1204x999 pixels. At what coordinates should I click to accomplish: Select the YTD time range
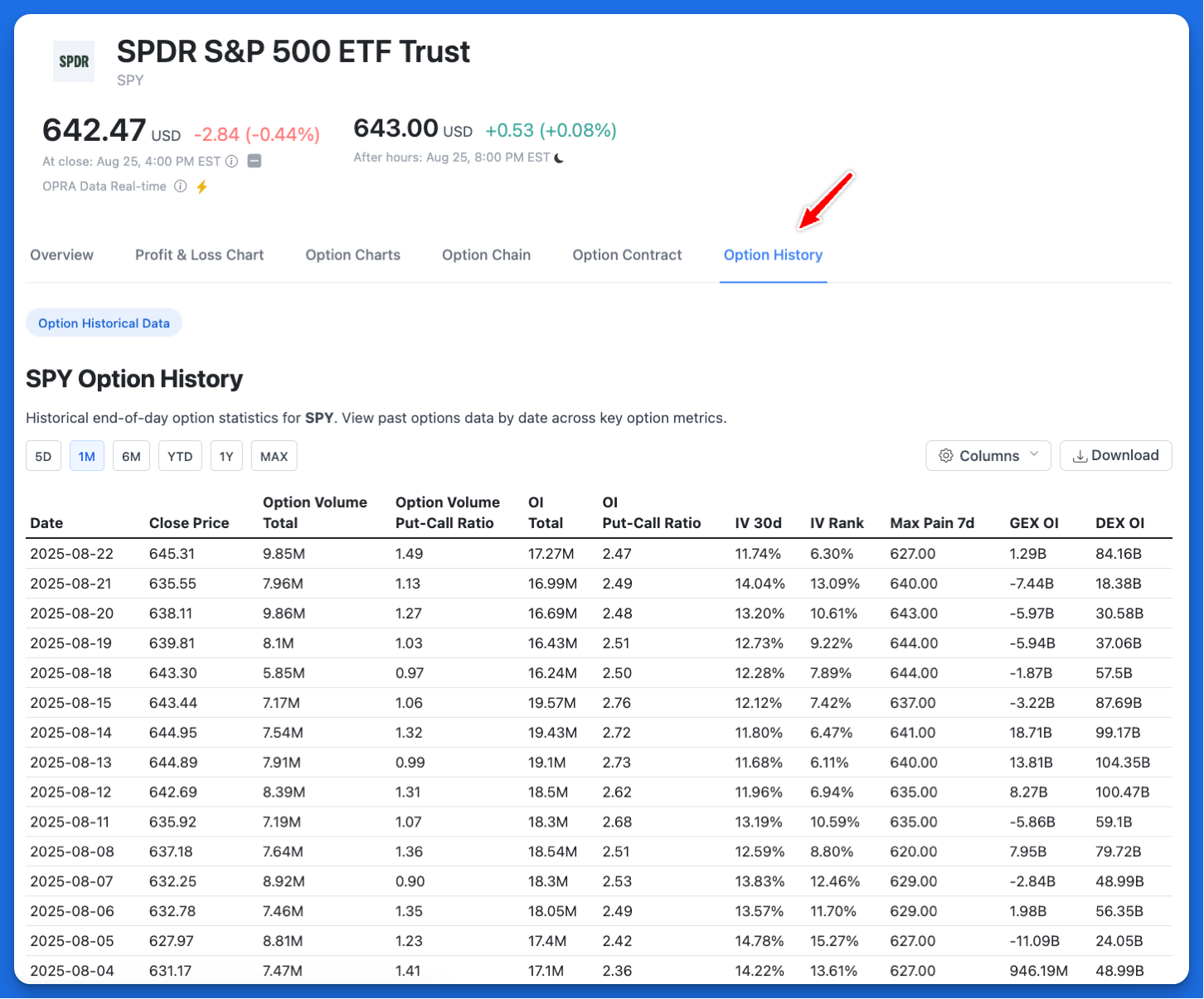pyautogui.click(x=180, y=456)
